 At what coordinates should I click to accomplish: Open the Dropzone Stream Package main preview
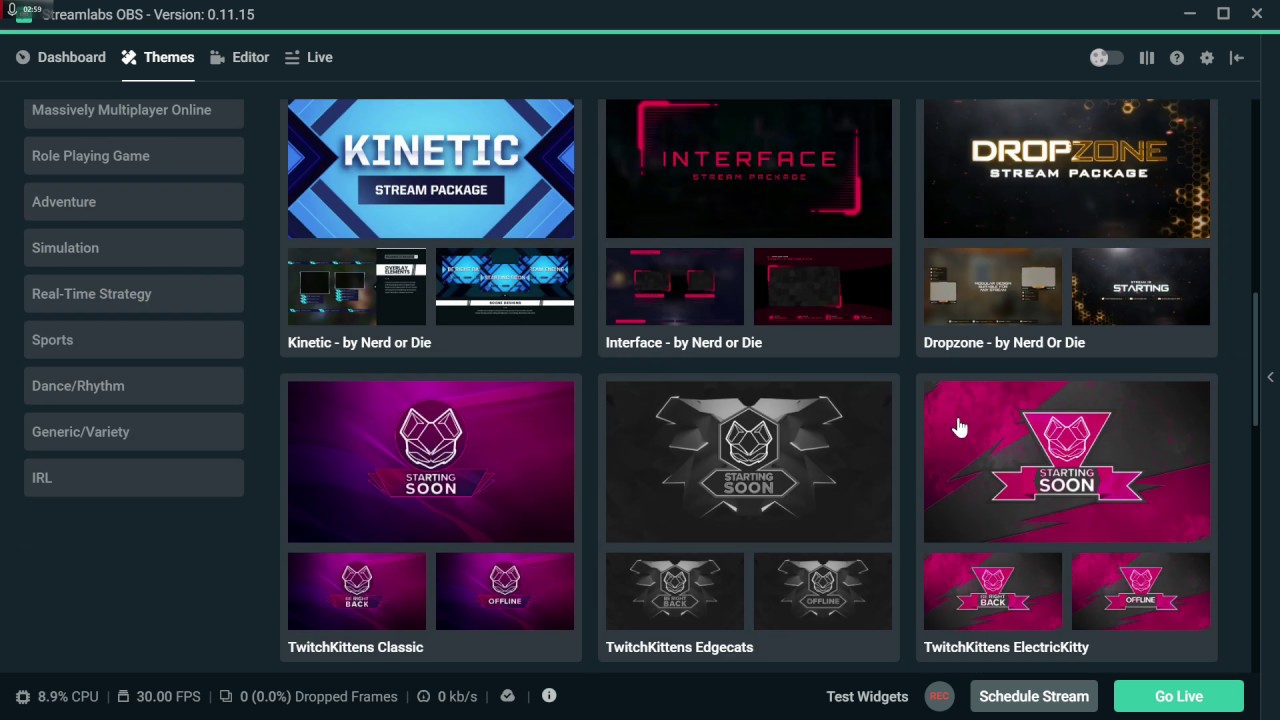click(1067, 168)
